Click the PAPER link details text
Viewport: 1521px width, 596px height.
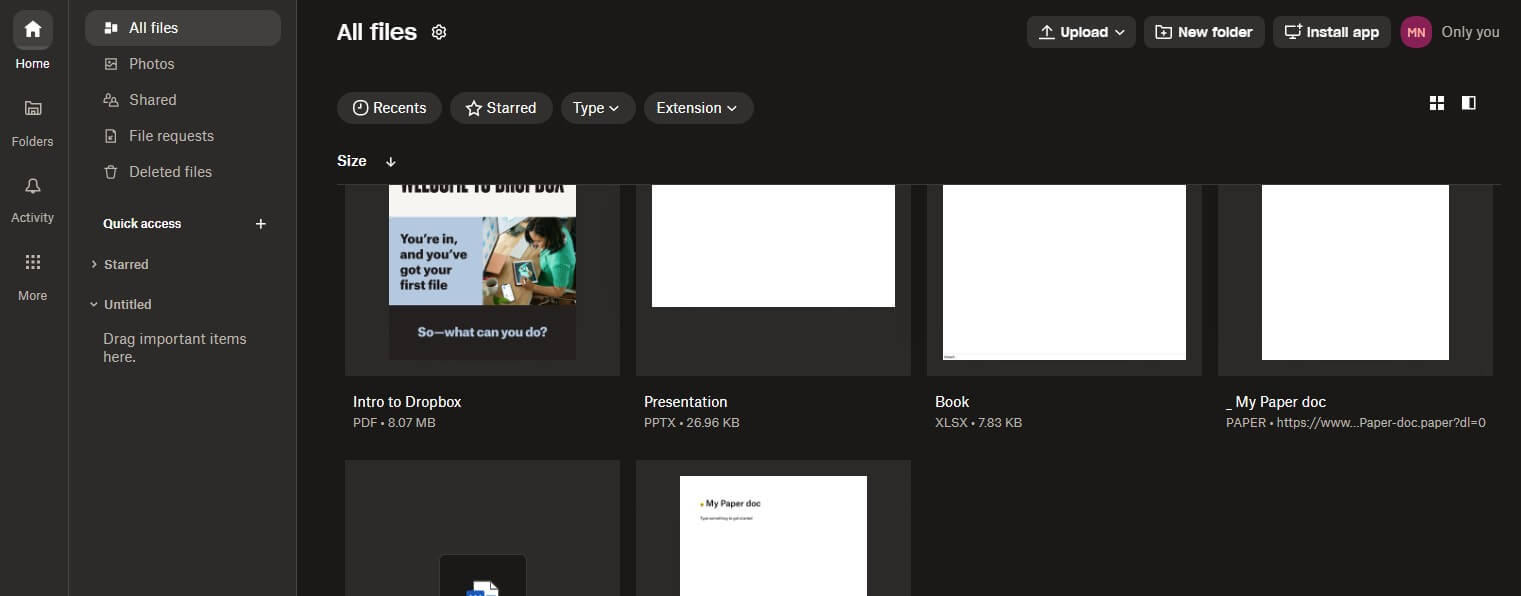tap(1356, 423)
